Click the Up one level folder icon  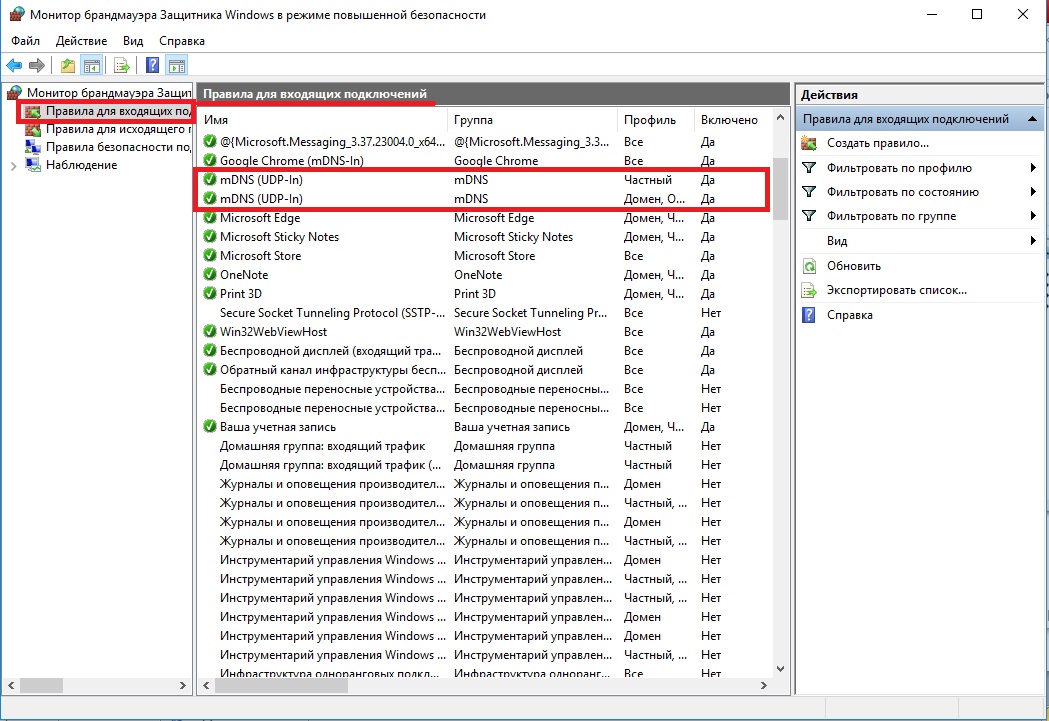pyautogui.click(x=68, y=66)
